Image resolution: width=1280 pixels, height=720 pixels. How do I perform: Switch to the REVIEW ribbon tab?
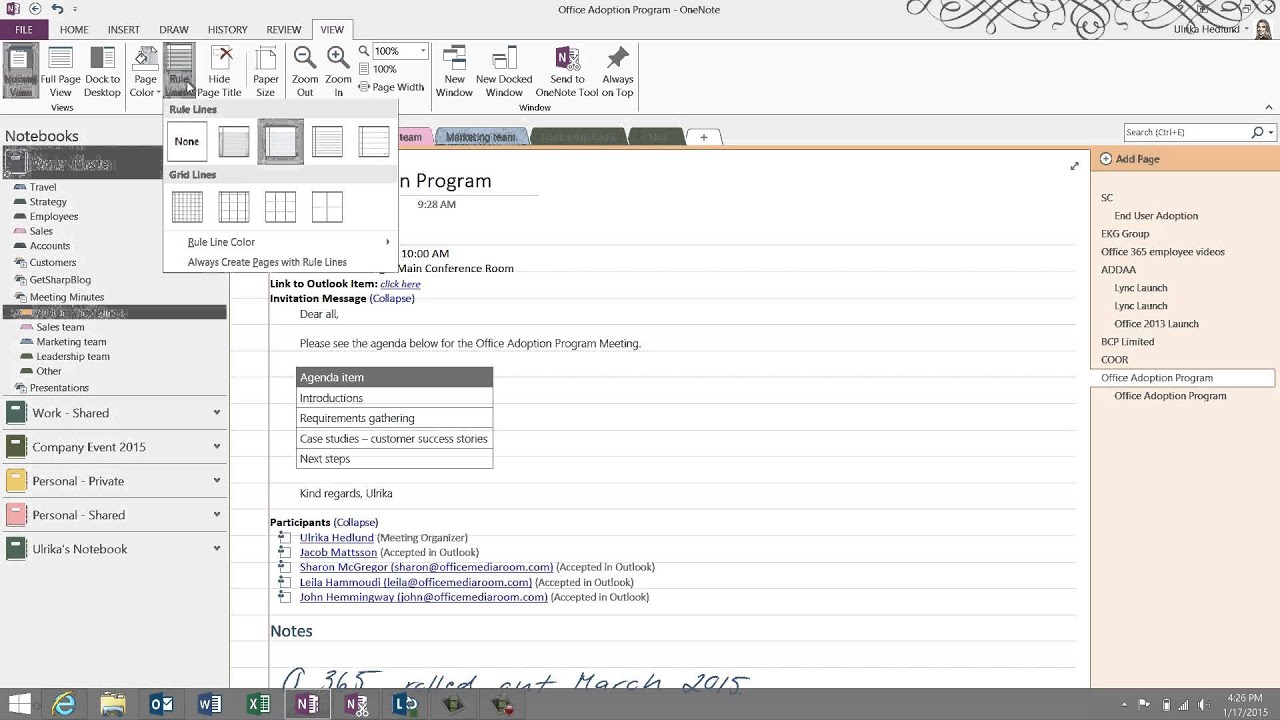click(x=284, y=30)
